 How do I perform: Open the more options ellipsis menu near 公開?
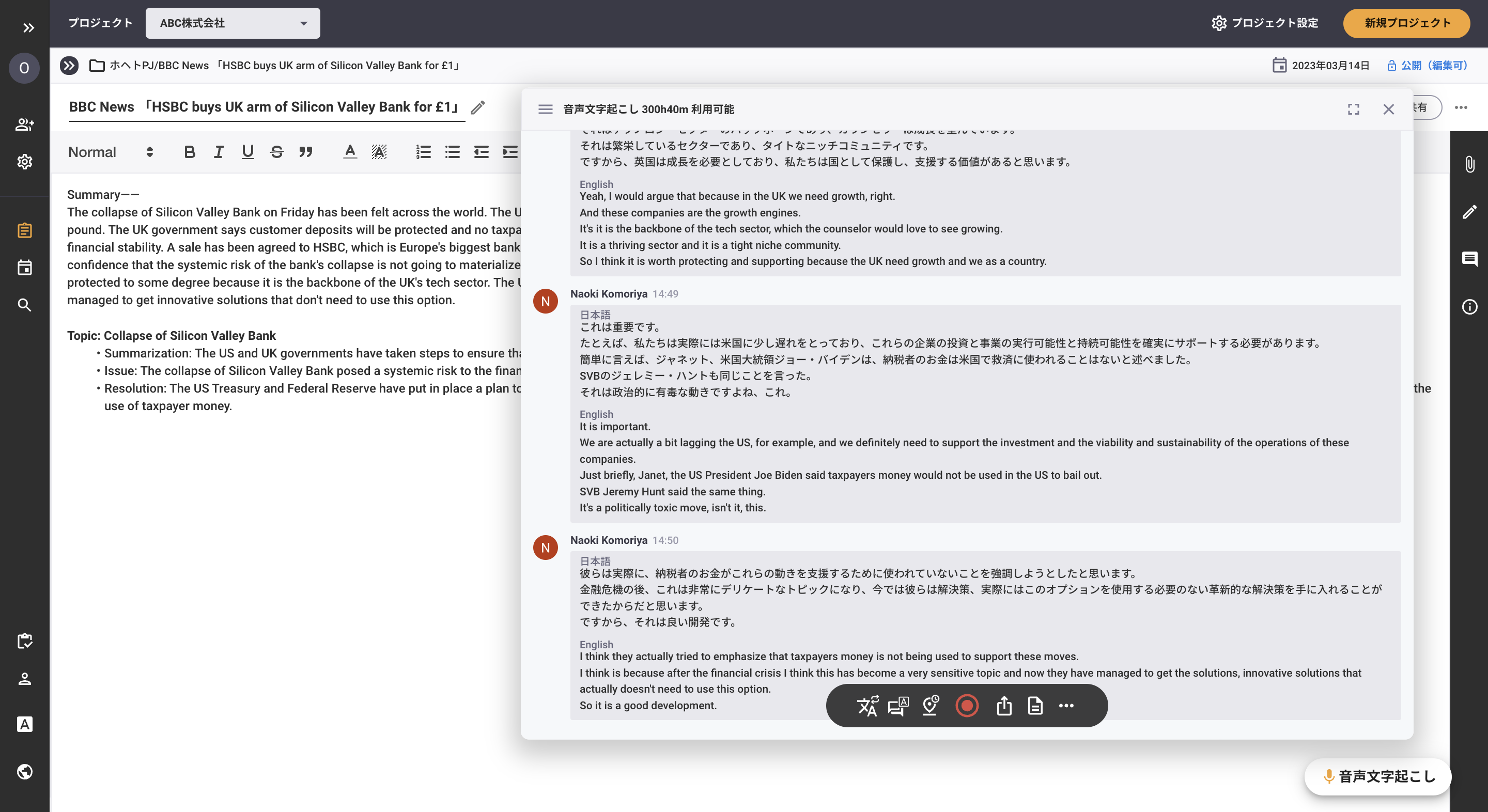[x=1462, y=107]
